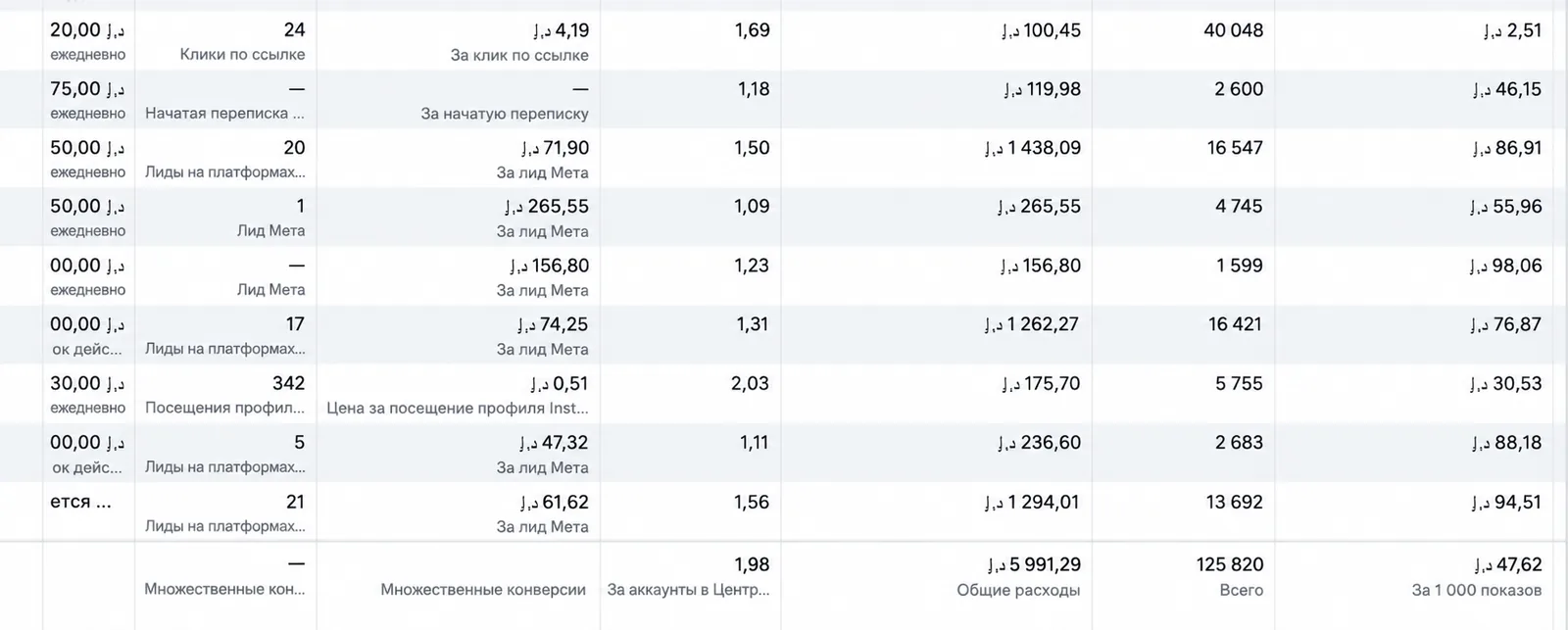1568x630 pixels.
Task: Click the 98,06 CPM value
Action: pos(1505,266)
